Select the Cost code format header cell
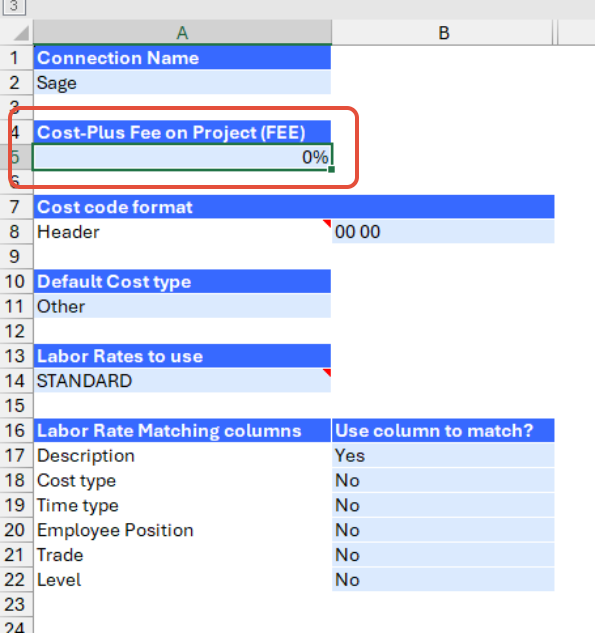 point(182,207)
